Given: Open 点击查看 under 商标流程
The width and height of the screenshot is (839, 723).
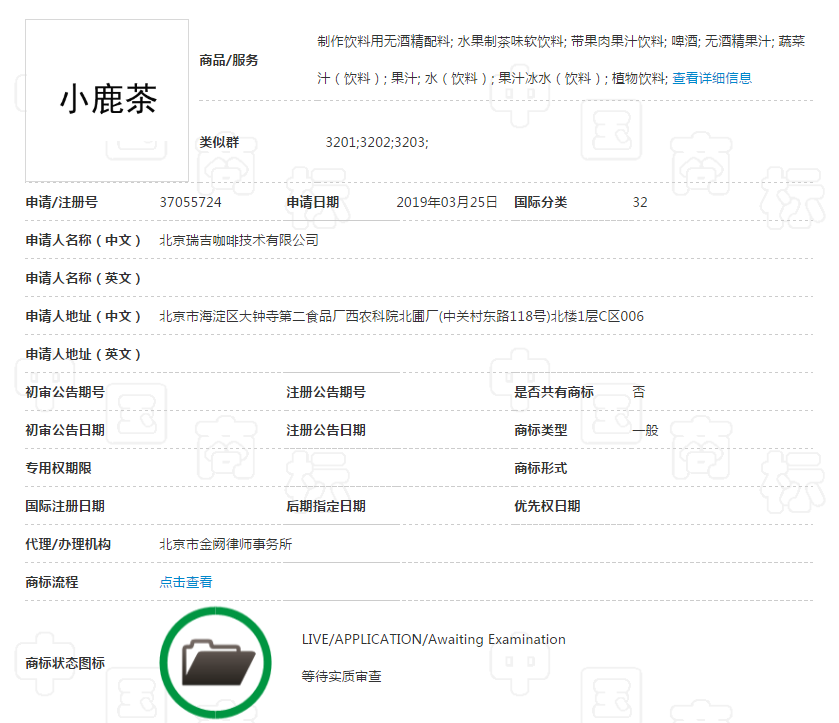Looking at the screenshot, I should (x=184, y=581).
